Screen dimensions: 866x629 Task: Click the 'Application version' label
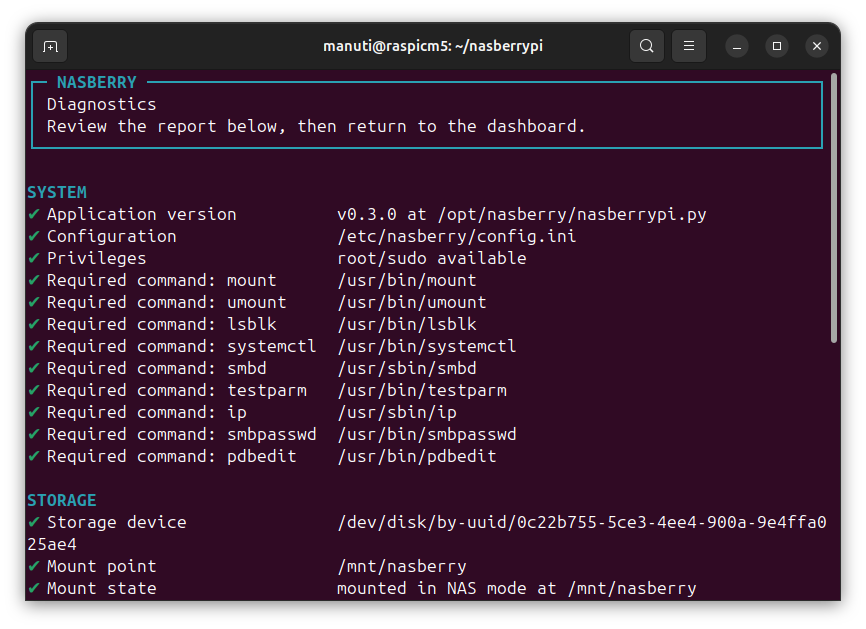pos(142,214)
